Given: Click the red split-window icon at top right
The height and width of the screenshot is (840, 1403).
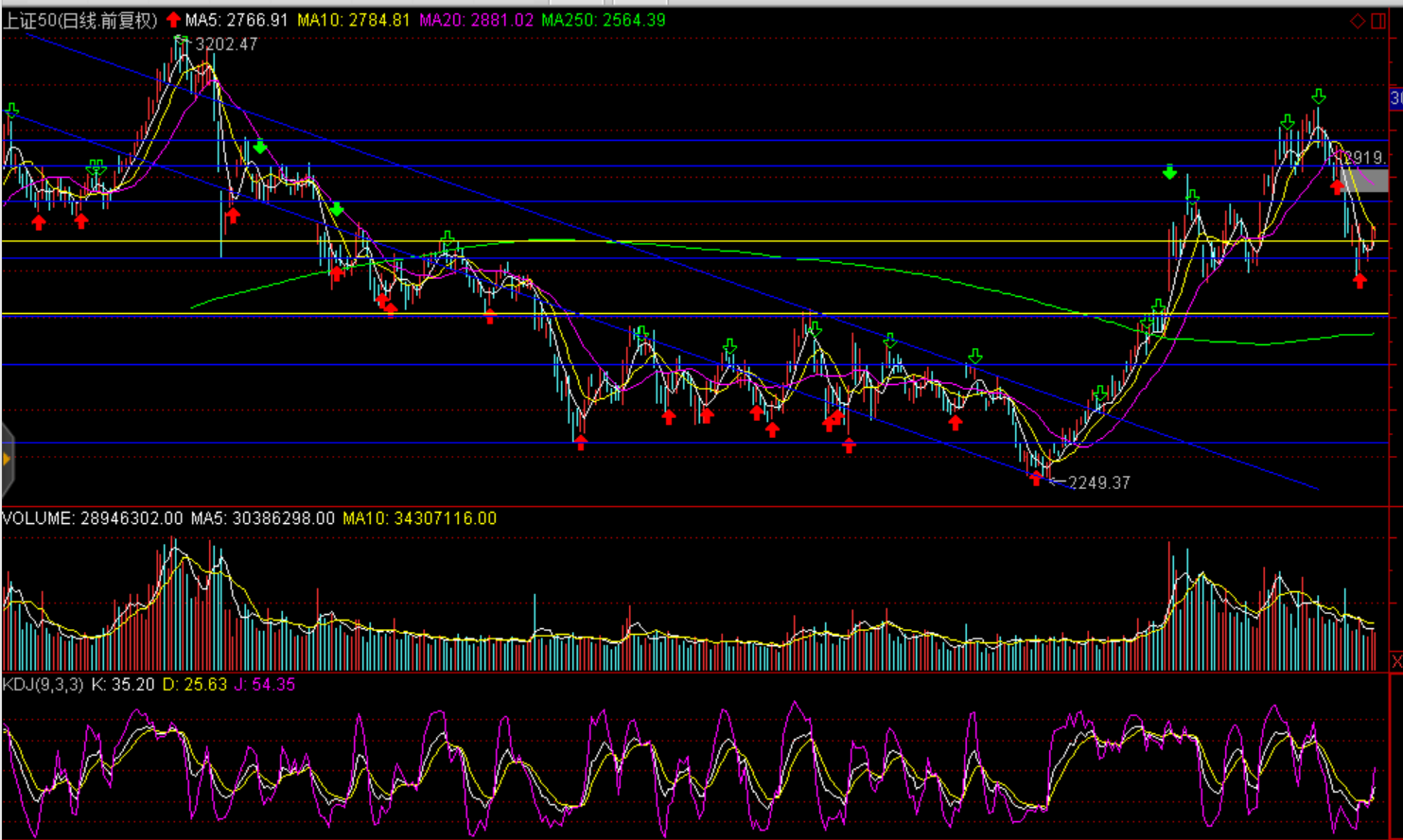Looking at the screenshot, I should (x=1378, y=21).
